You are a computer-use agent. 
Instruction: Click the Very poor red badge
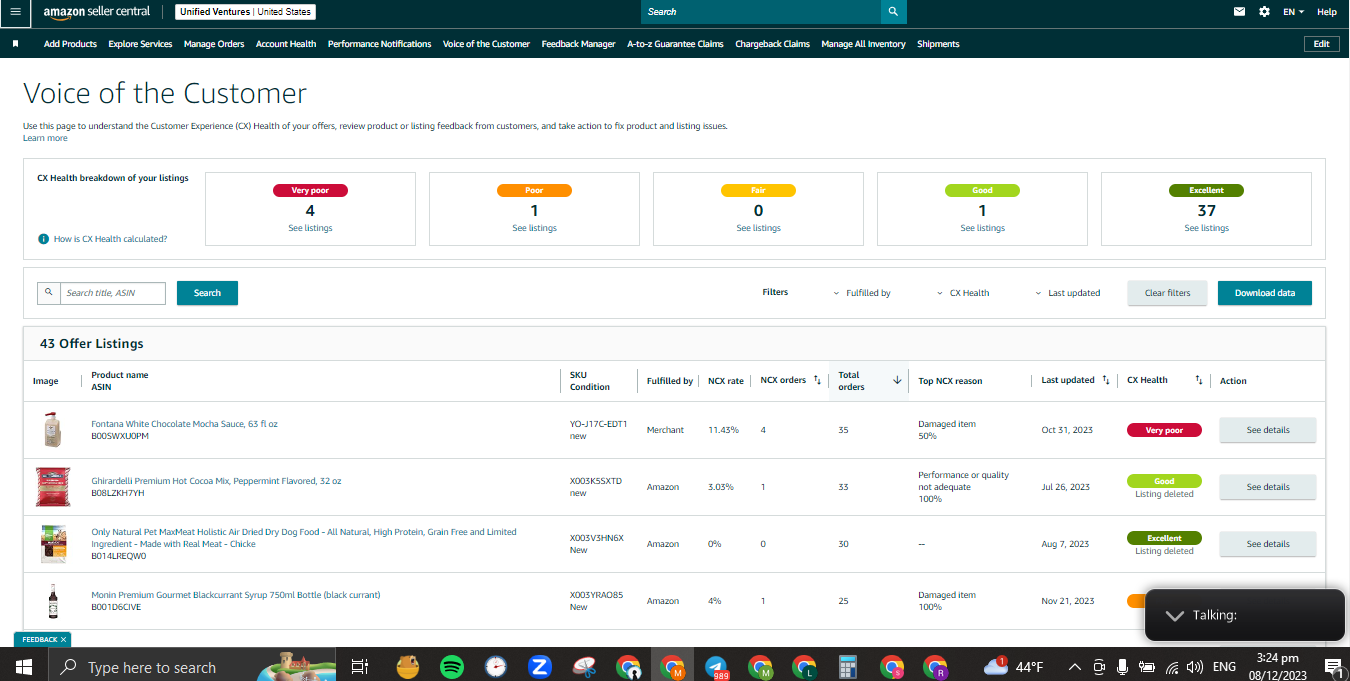click(310, 190)
